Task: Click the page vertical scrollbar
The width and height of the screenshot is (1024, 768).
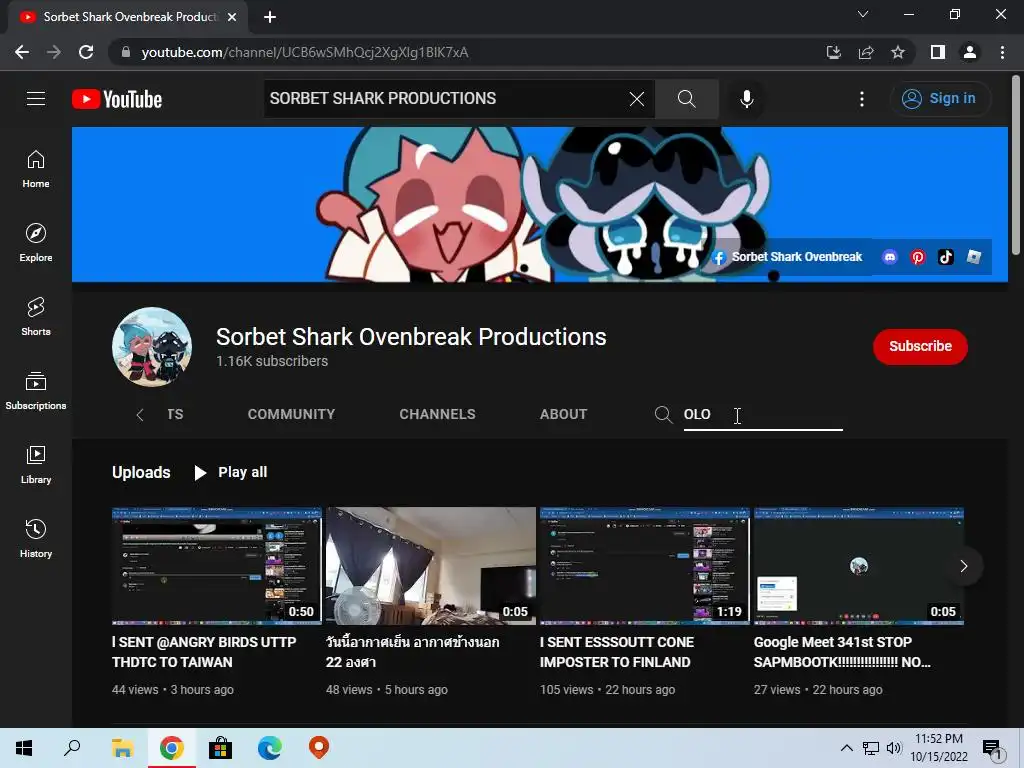Action: coord(1016,165)
